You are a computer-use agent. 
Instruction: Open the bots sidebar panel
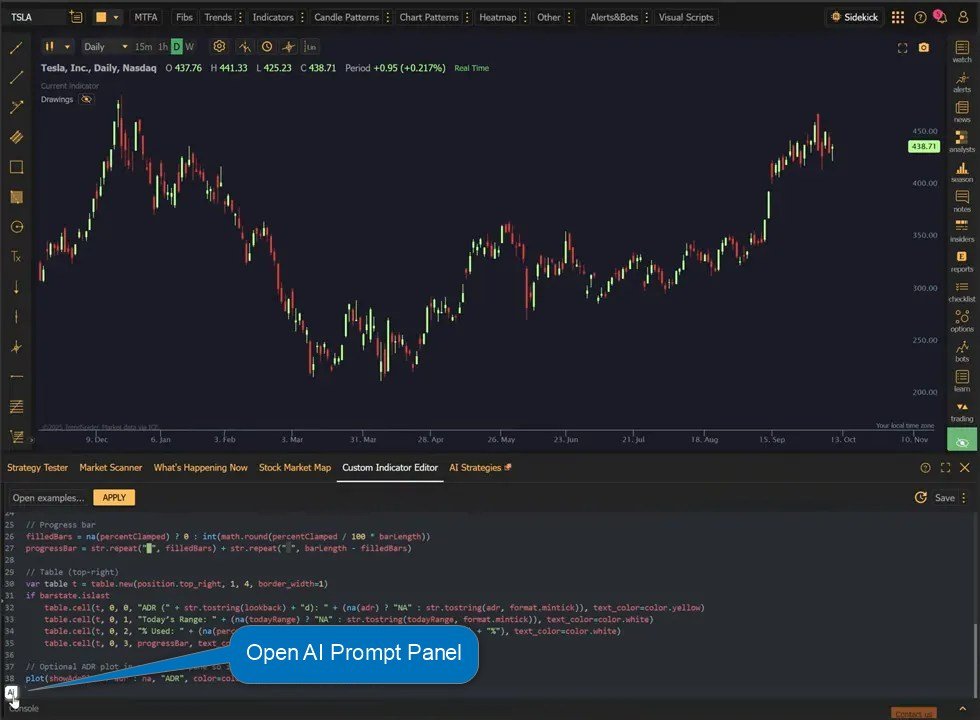(962, 351)
